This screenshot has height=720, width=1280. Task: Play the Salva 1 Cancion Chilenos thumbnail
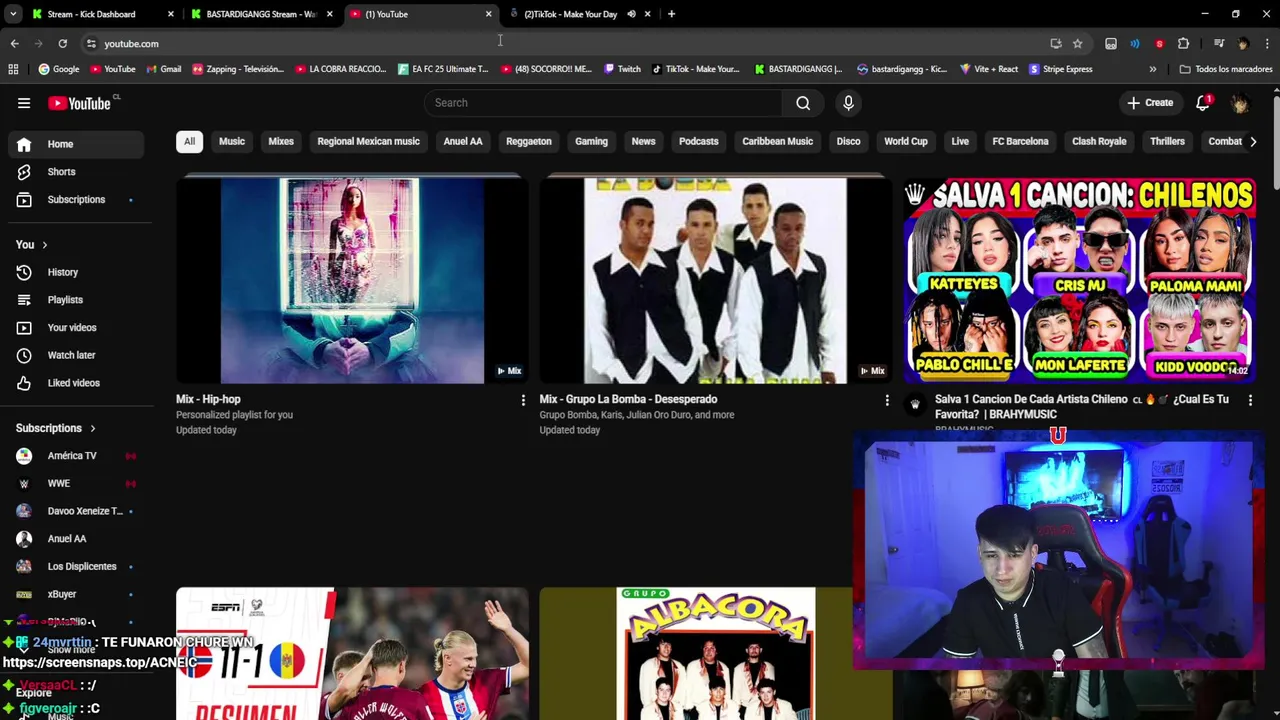[x=1080, y=280]
